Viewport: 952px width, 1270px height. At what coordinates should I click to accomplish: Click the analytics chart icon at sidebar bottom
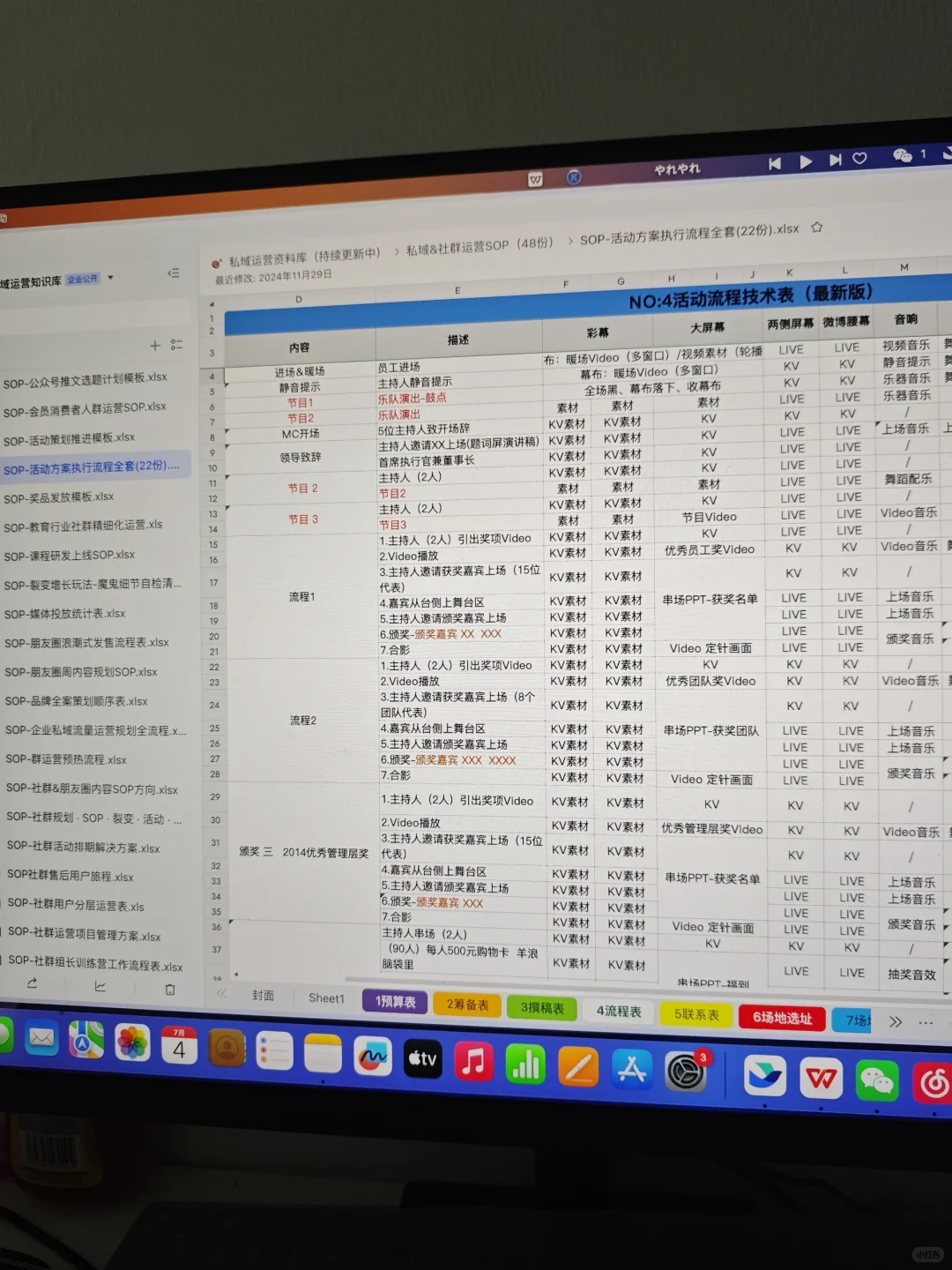pyautogui.click(x=100, y=987)
